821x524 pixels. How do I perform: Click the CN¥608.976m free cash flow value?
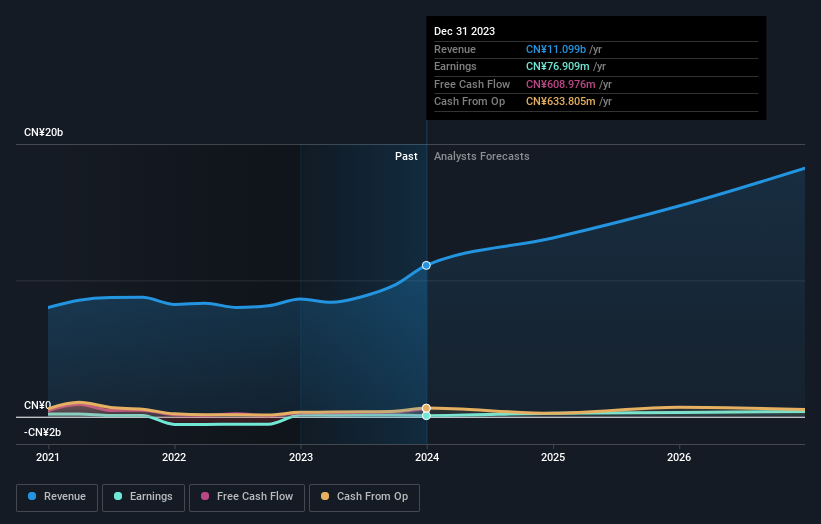[x=561, y=84]
